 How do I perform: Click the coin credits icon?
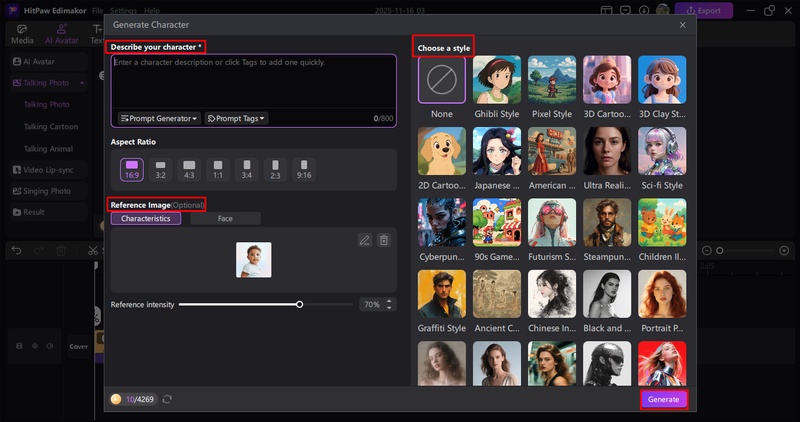(x=116, y=399)
